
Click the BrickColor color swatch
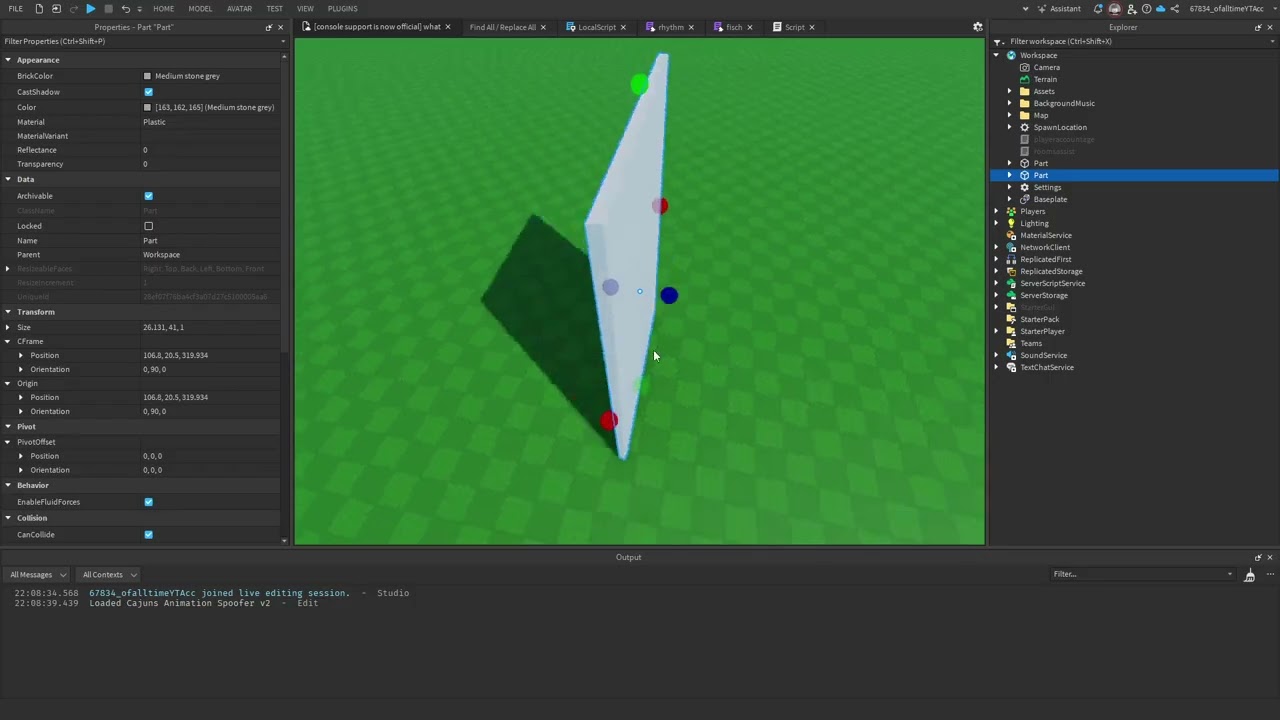click(x=147, y=75)
